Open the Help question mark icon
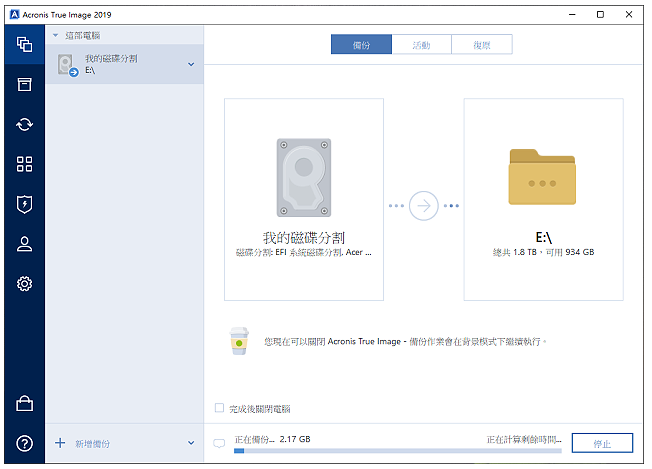This screenshot has width=652, height=469. (x=25, y=443)
